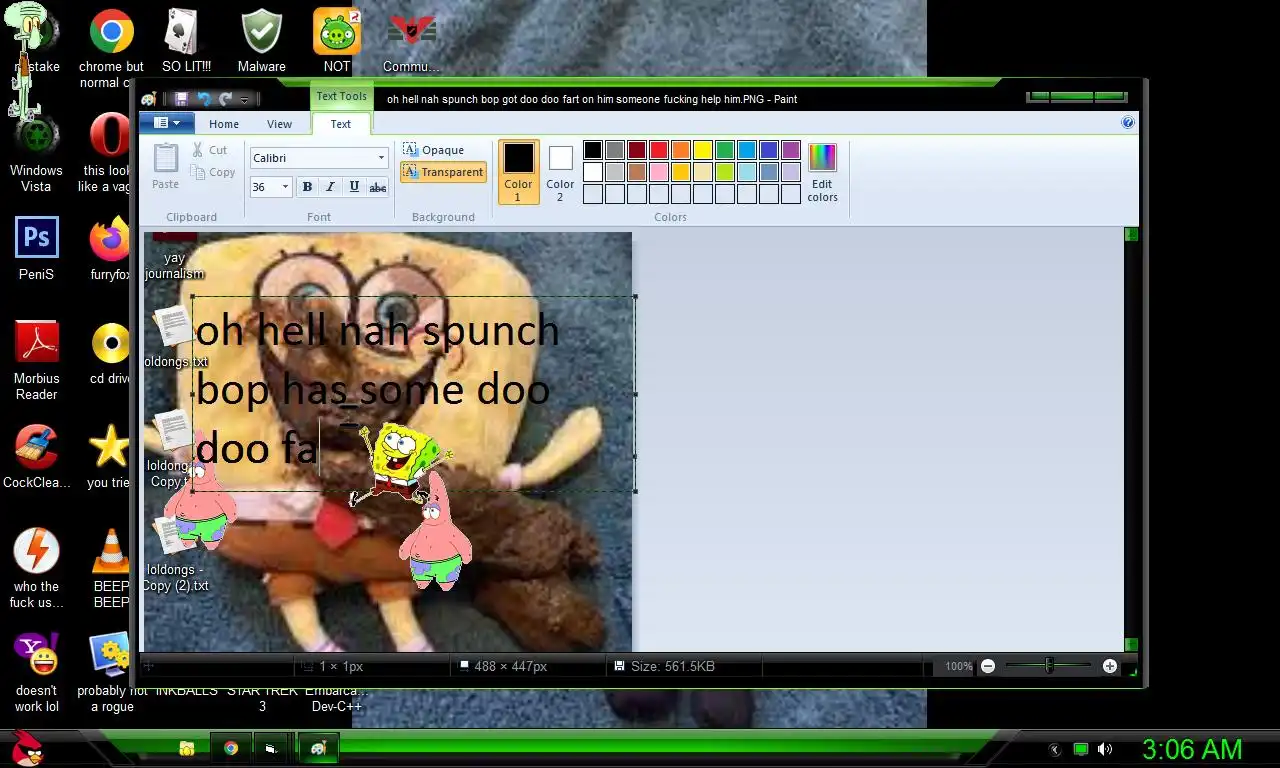Select the 'doesn't work lol' Yahoo icon
Screen dimensions: 1280x768
(36, 672)
